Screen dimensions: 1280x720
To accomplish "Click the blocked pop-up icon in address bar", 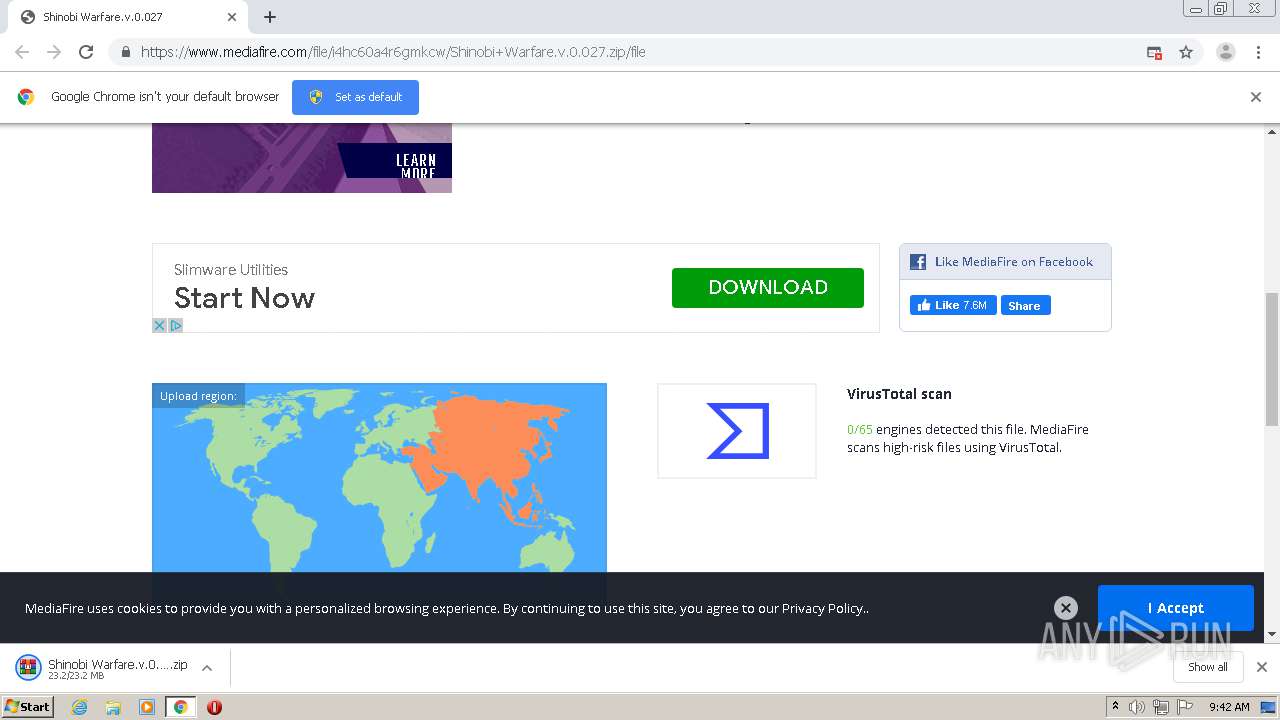I will 1154,52.
